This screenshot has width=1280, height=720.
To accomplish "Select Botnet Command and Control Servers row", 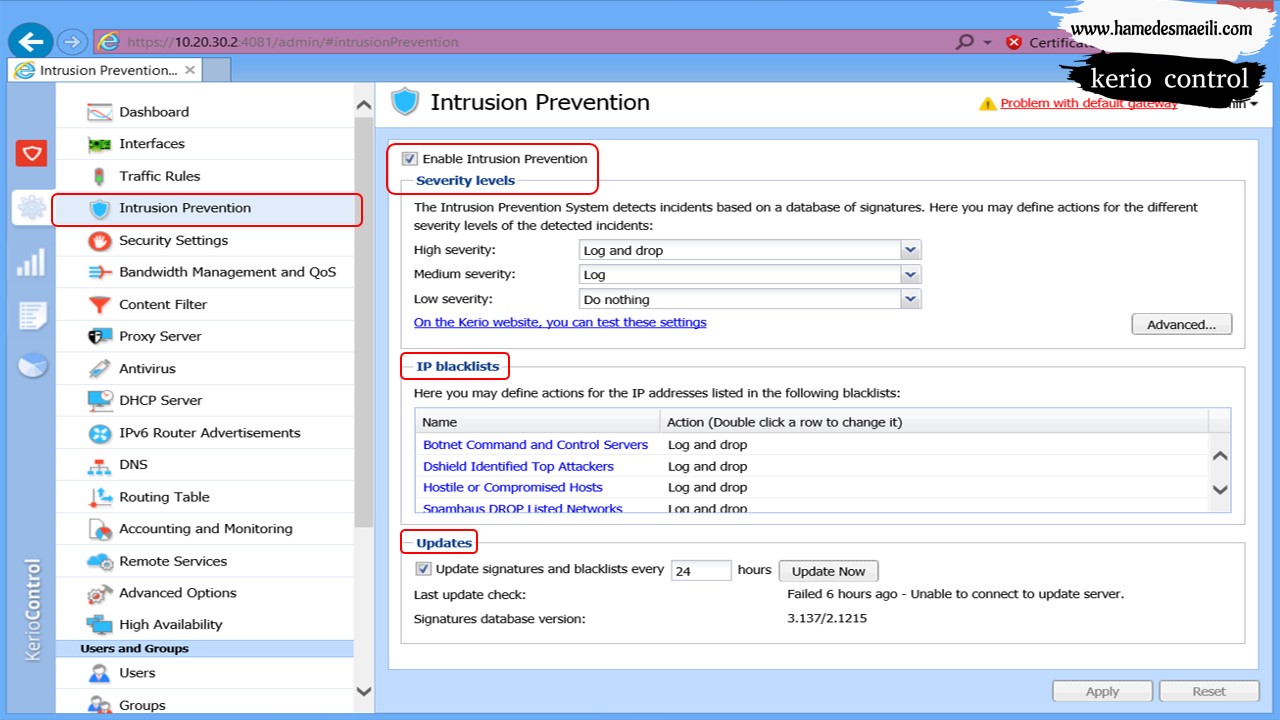I will 812,445.
